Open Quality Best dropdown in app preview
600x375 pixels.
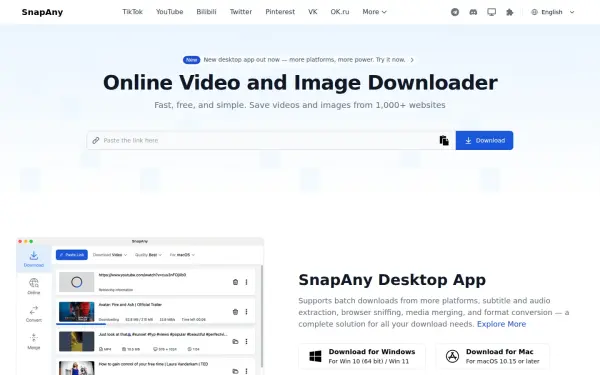[x=148, y=255]
